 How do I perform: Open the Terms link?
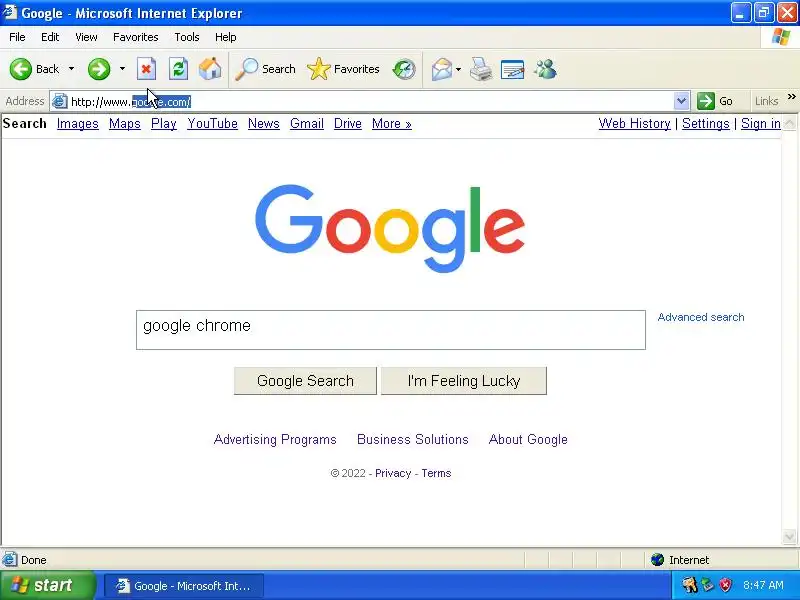[436, 473]
